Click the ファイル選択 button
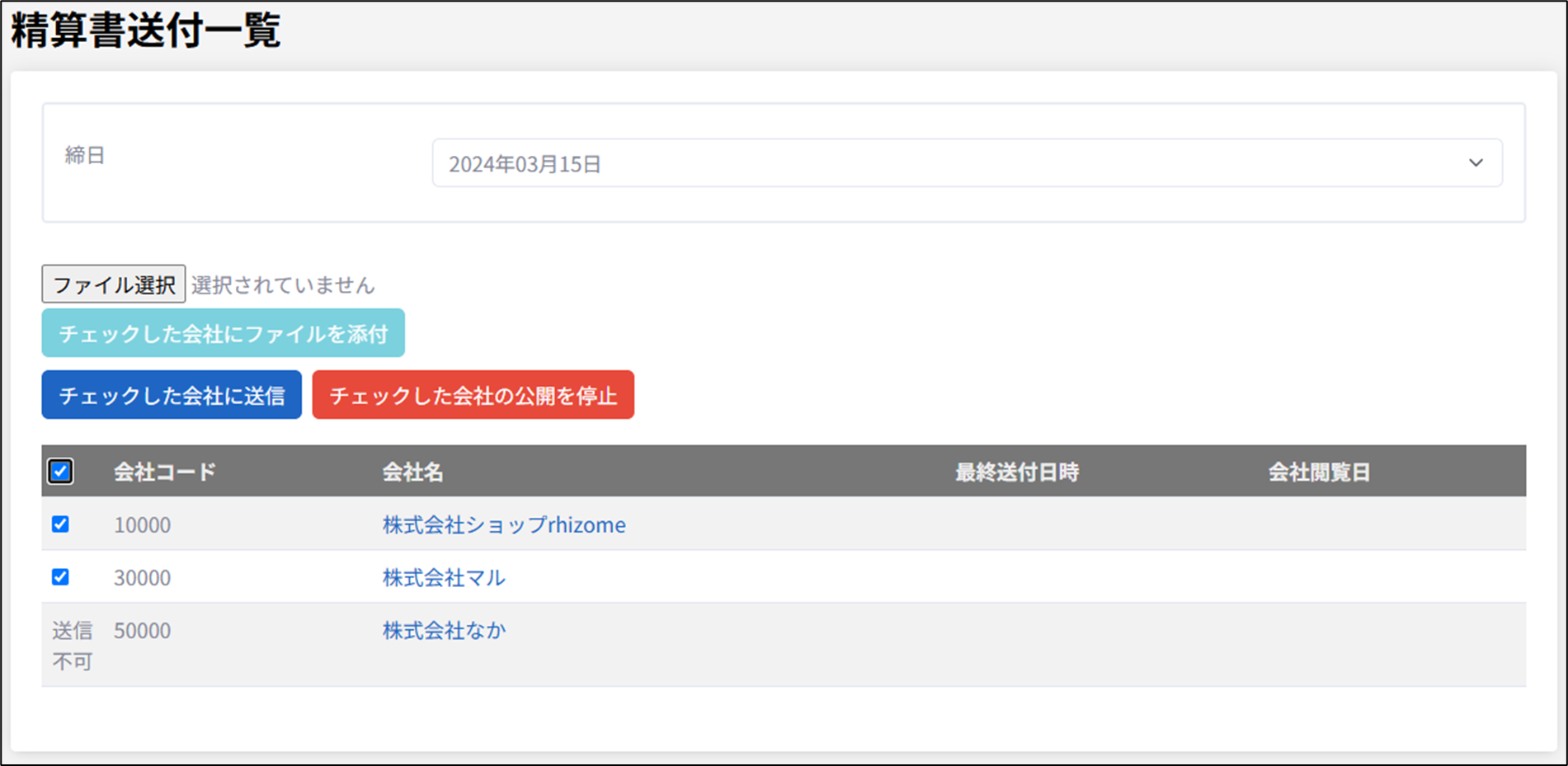Image resolution: width=1568 pixels, height=766 pixels. [x=114, y=284]
